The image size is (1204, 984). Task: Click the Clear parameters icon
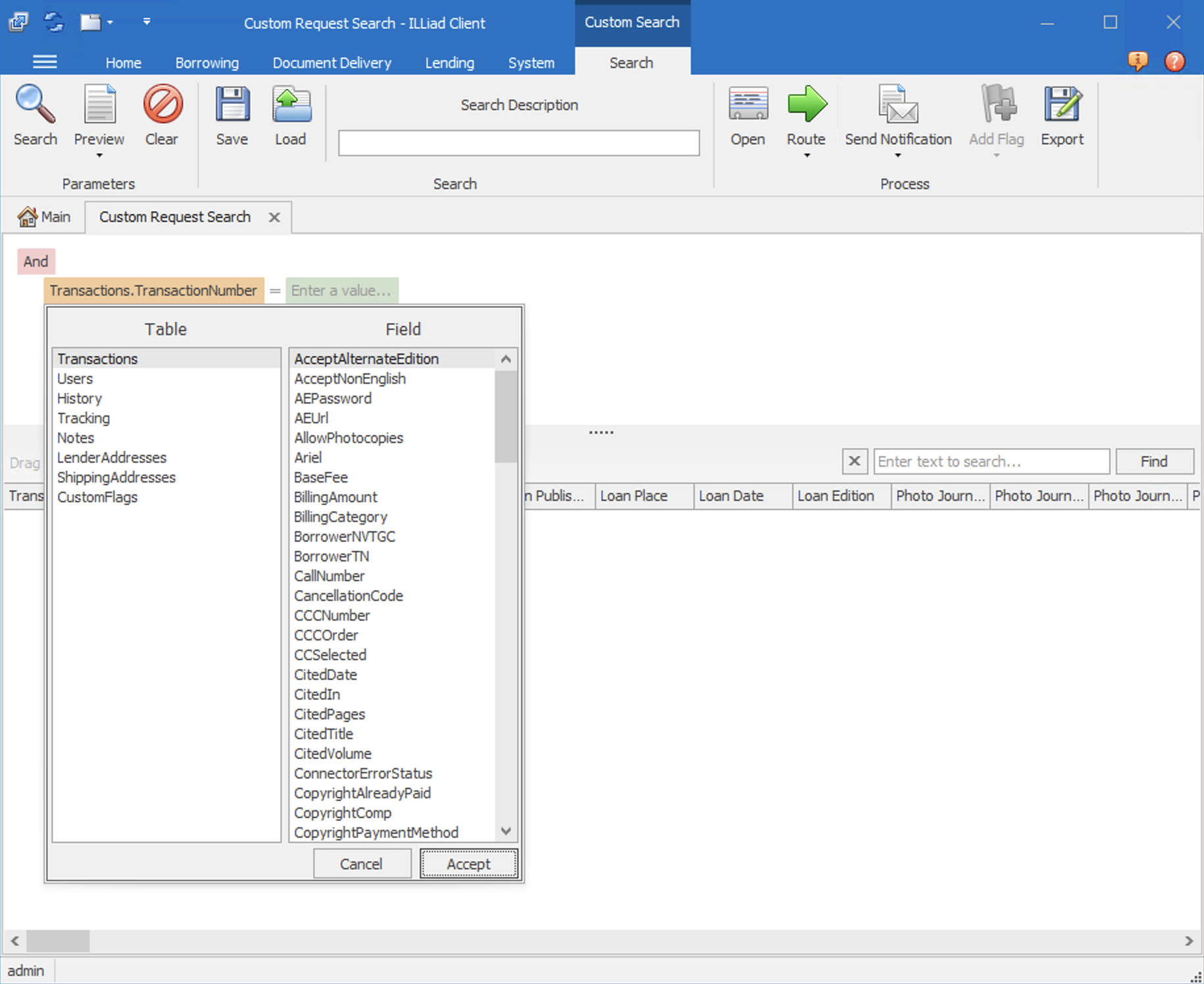[x=162, y=105]
